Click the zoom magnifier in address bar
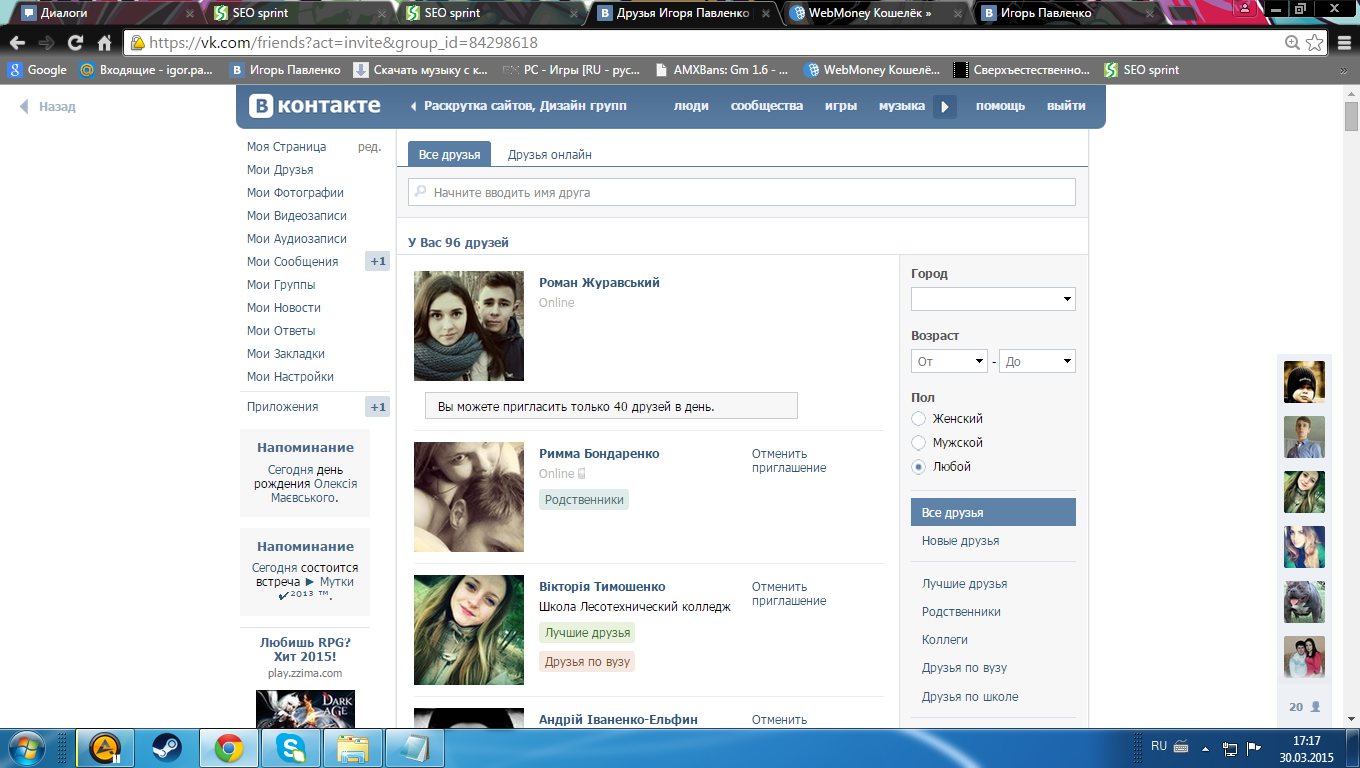 click(1292, 43)
